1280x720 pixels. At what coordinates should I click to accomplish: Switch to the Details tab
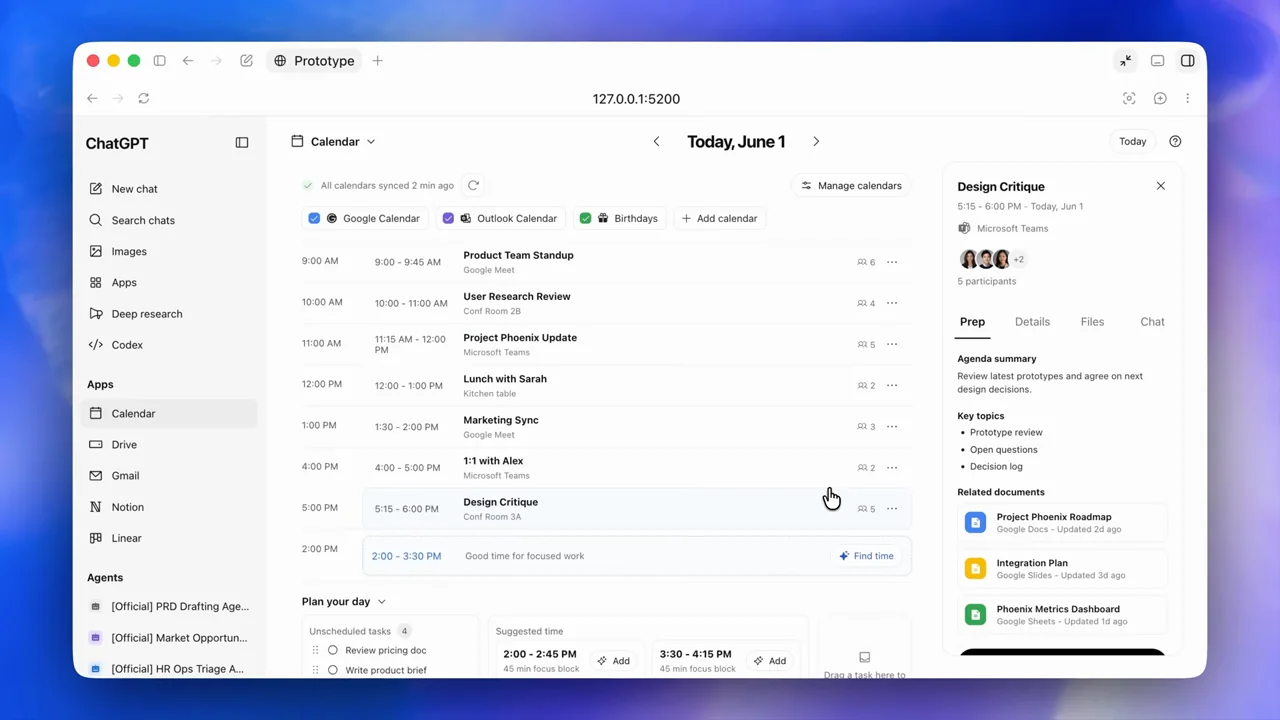point(1032,322)
